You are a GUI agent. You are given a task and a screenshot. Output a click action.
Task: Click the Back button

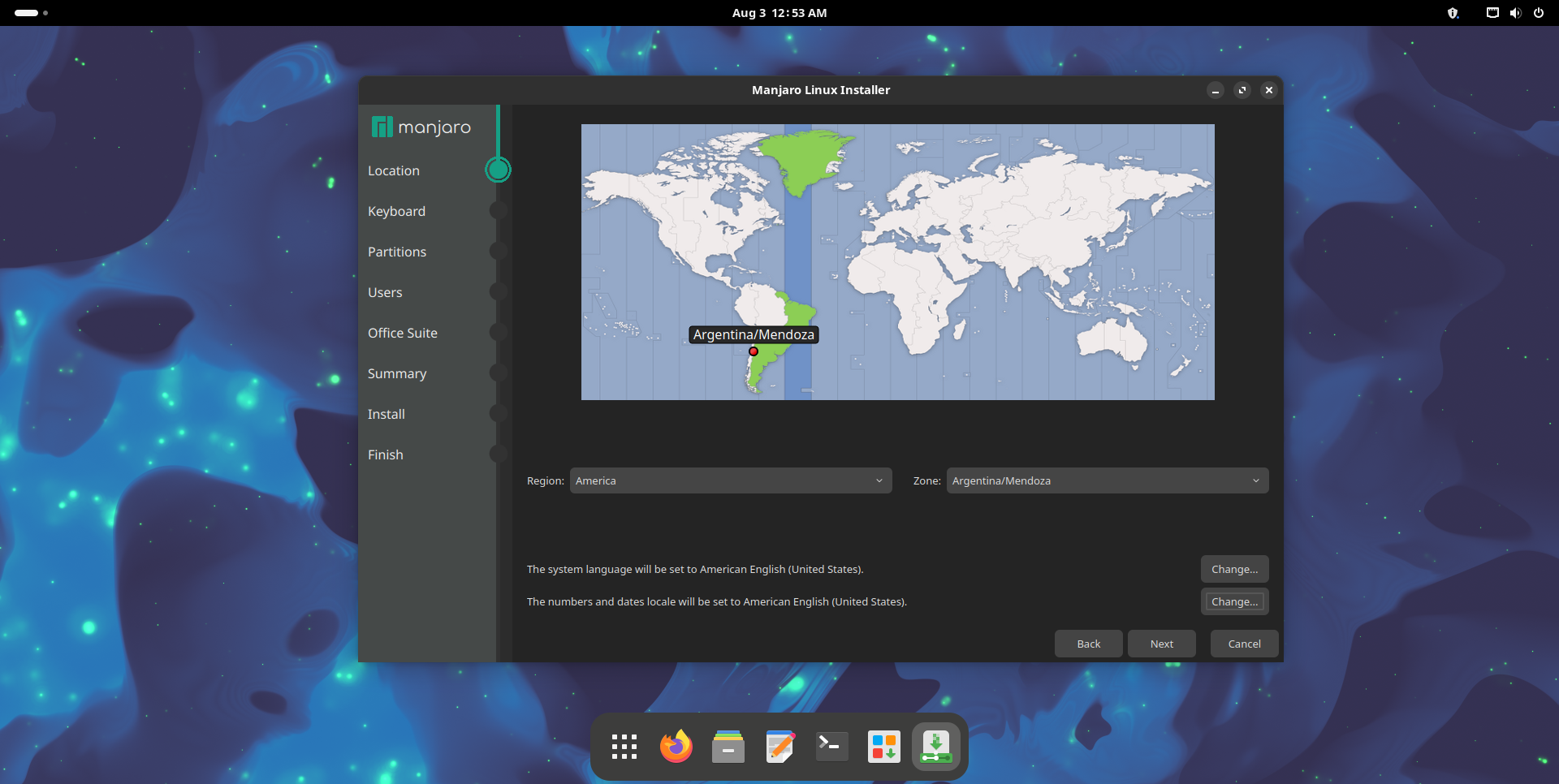tap(1089, 644)
